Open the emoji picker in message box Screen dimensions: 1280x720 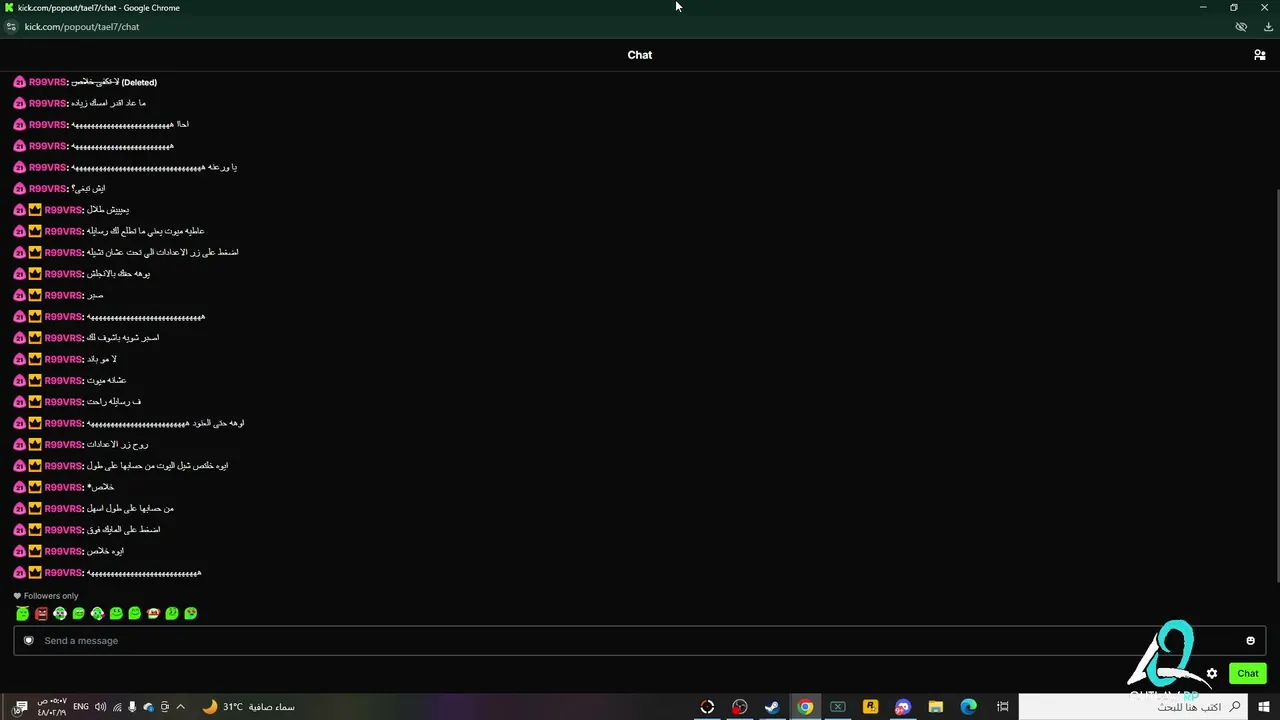[x=1250, y=641]
